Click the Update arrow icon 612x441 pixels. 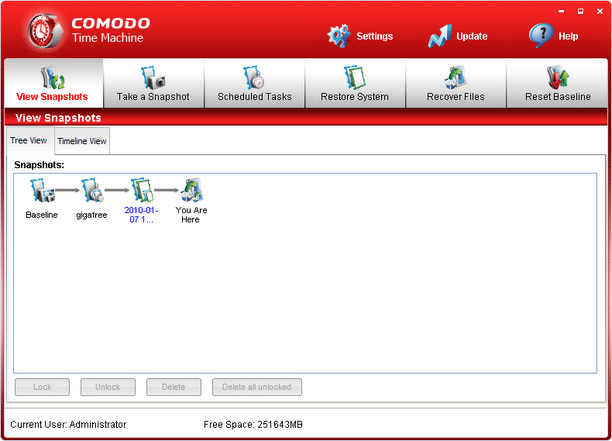[439, 36]
